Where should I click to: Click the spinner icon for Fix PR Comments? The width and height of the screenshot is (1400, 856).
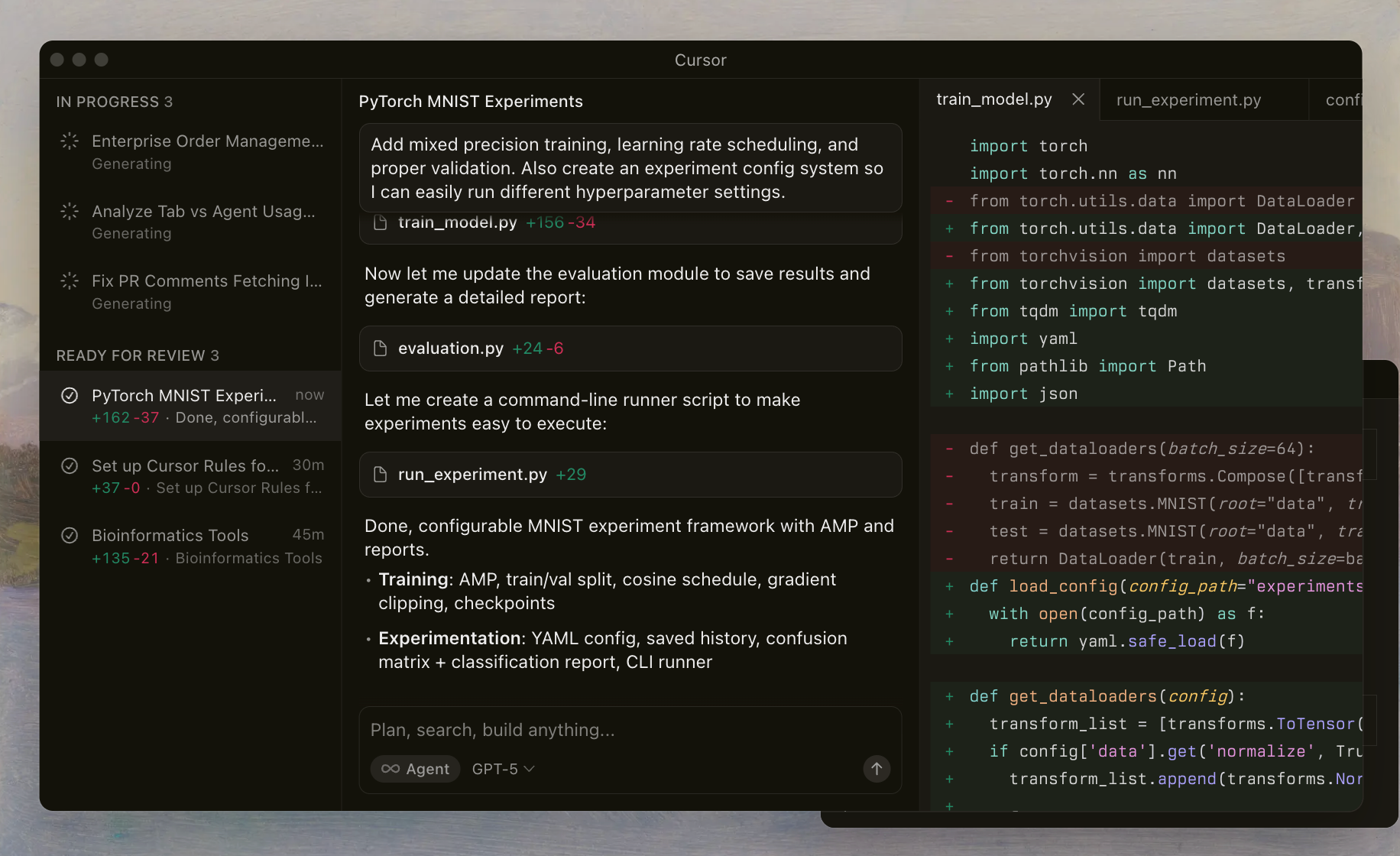pos(70,281)
